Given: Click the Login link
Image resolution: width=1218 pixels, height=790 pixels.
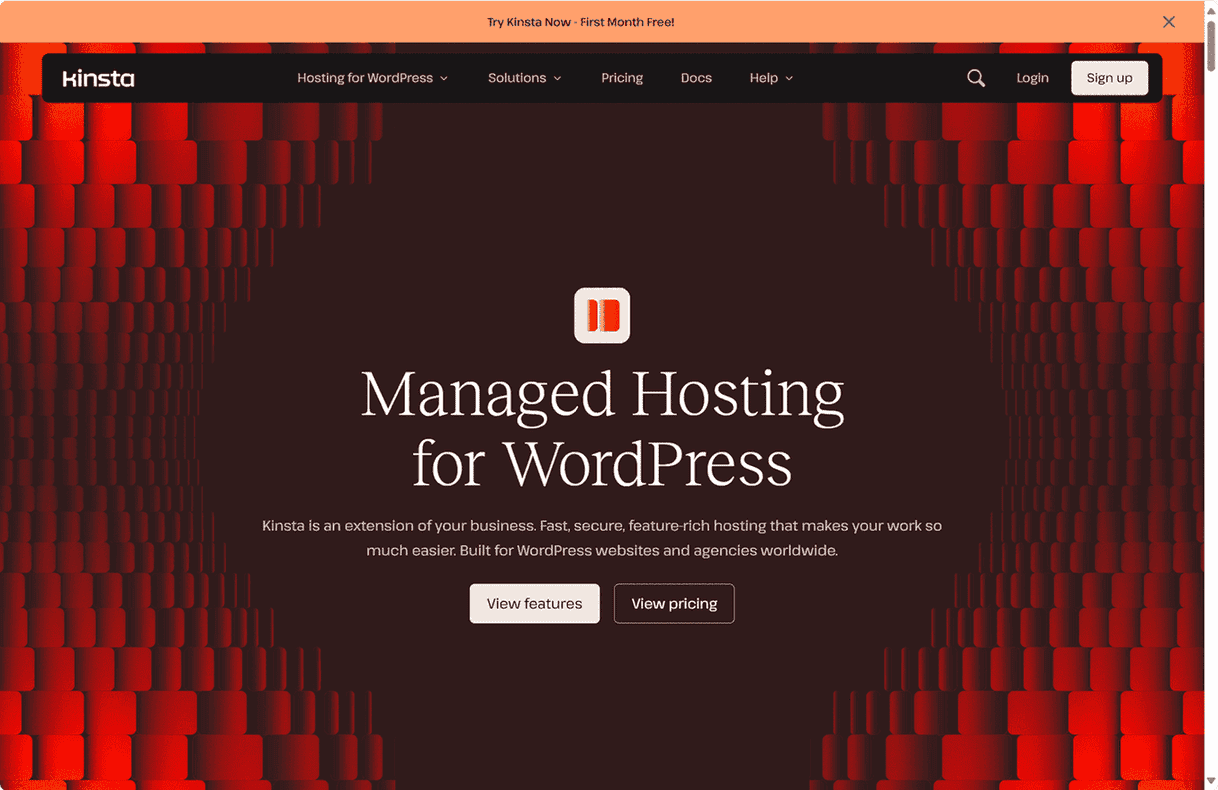Looking at the screenshot, I should click(1032, 78).
